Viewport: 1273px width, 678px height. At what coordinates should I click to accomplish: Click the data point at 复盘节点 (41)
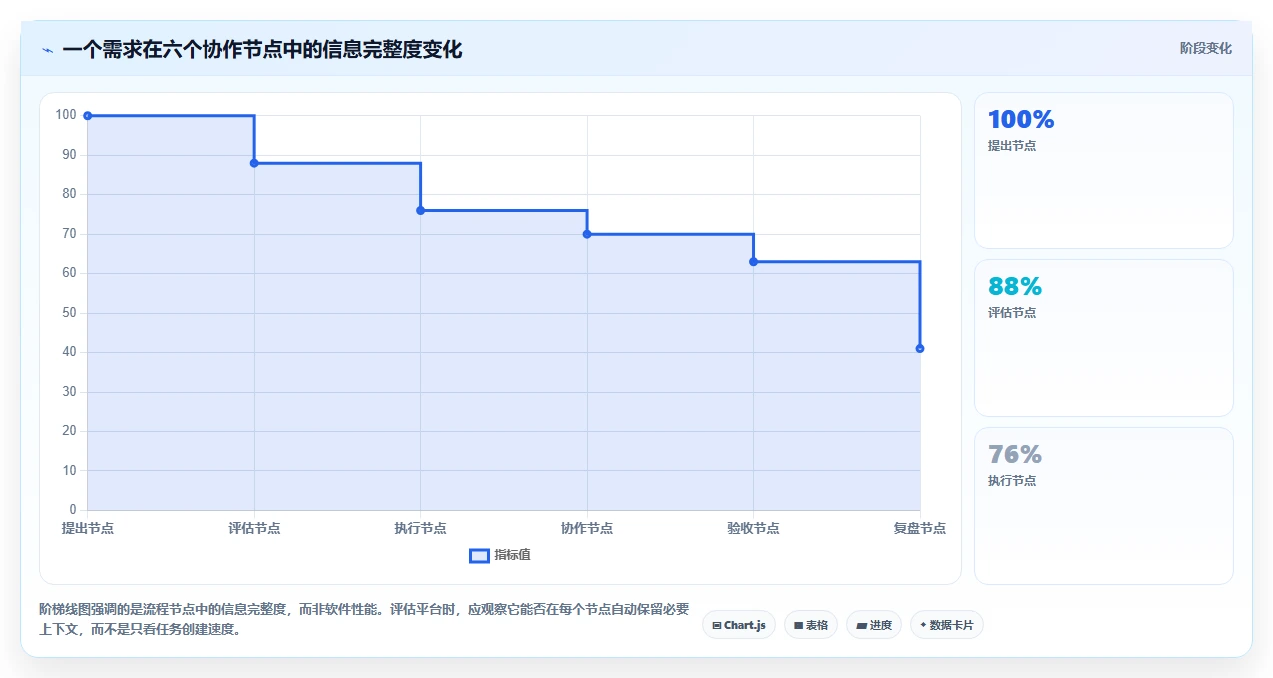(x=920, y=348)
